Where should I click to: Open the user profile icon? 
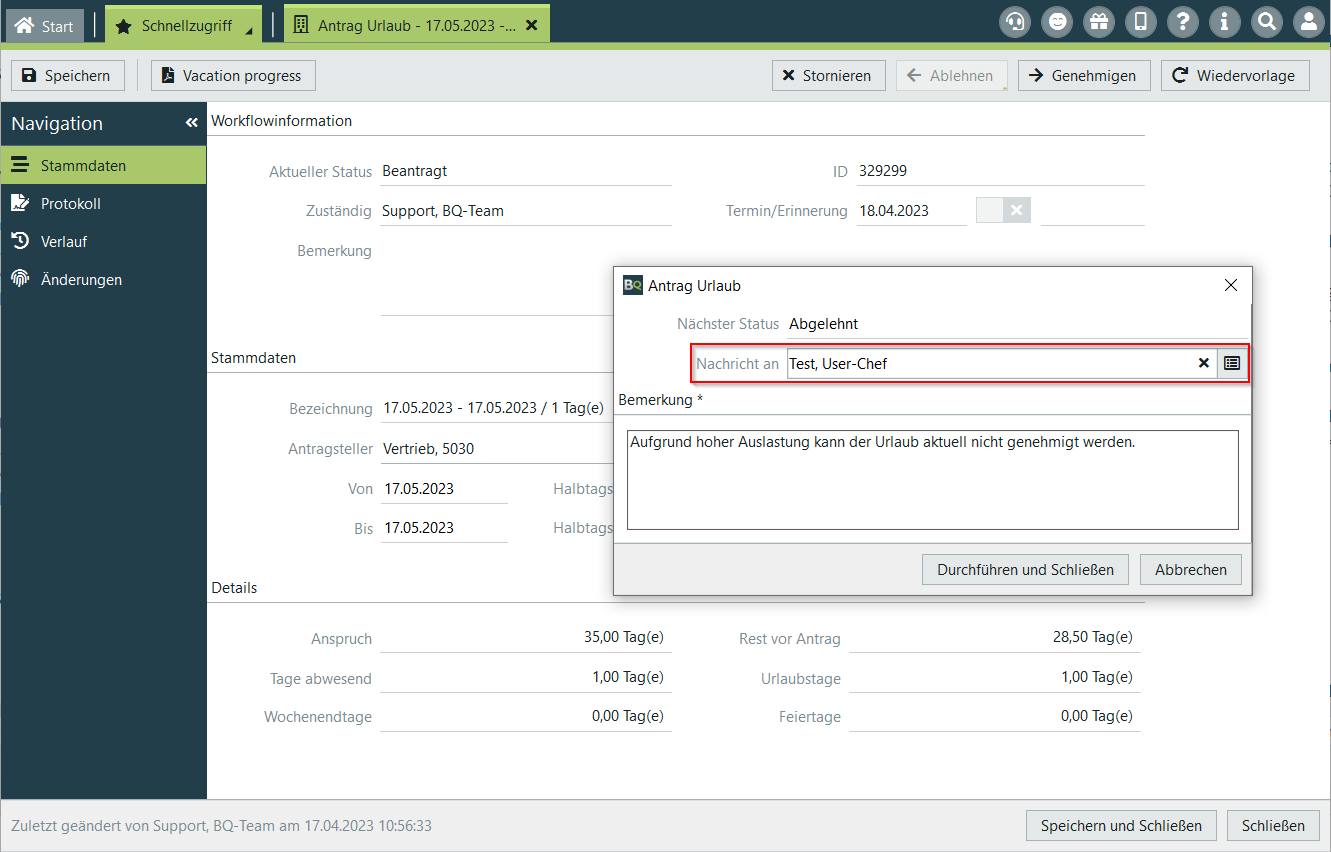1308,22
